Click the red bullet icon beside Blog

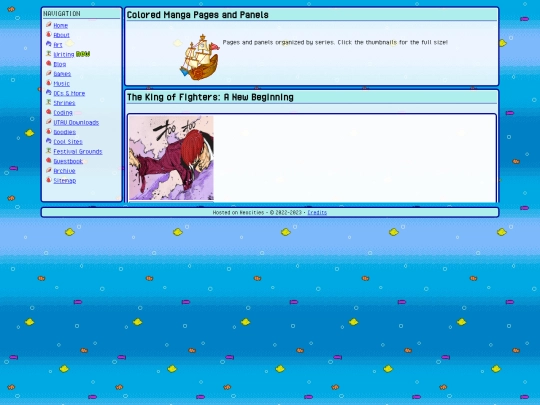49,64
